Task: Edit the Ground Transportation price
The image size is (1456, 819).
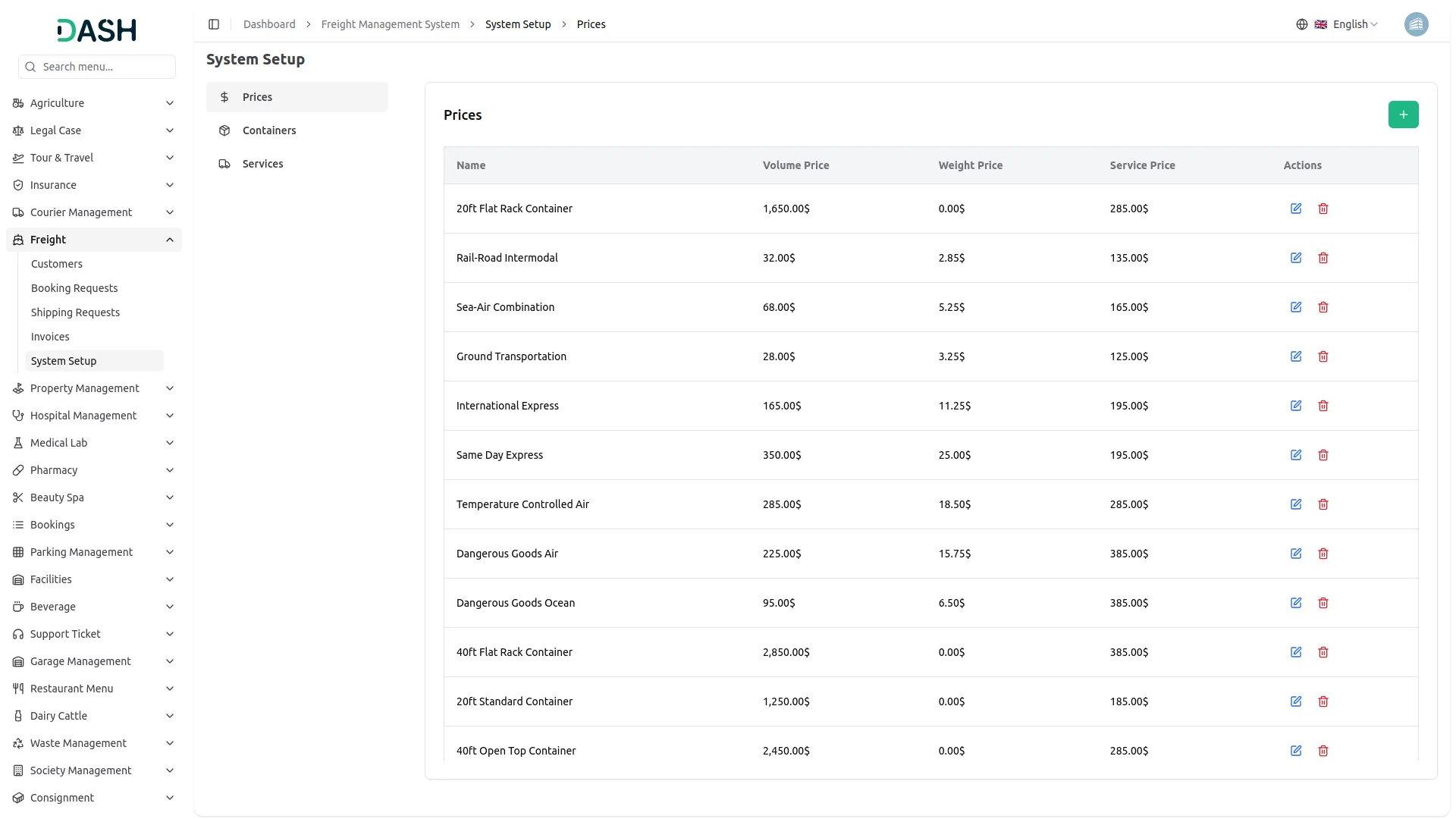Action: (1296, 356)
